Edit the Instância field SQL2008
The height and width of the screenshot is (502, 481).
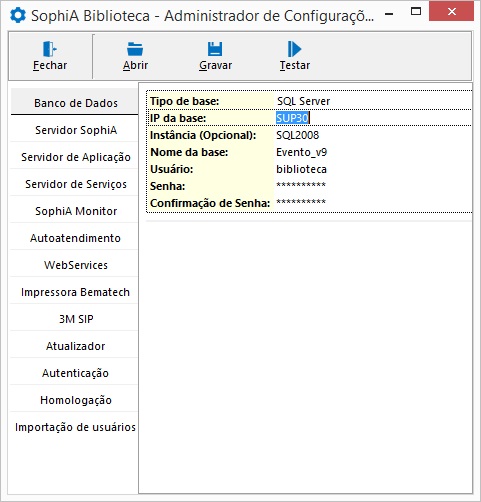373,135
